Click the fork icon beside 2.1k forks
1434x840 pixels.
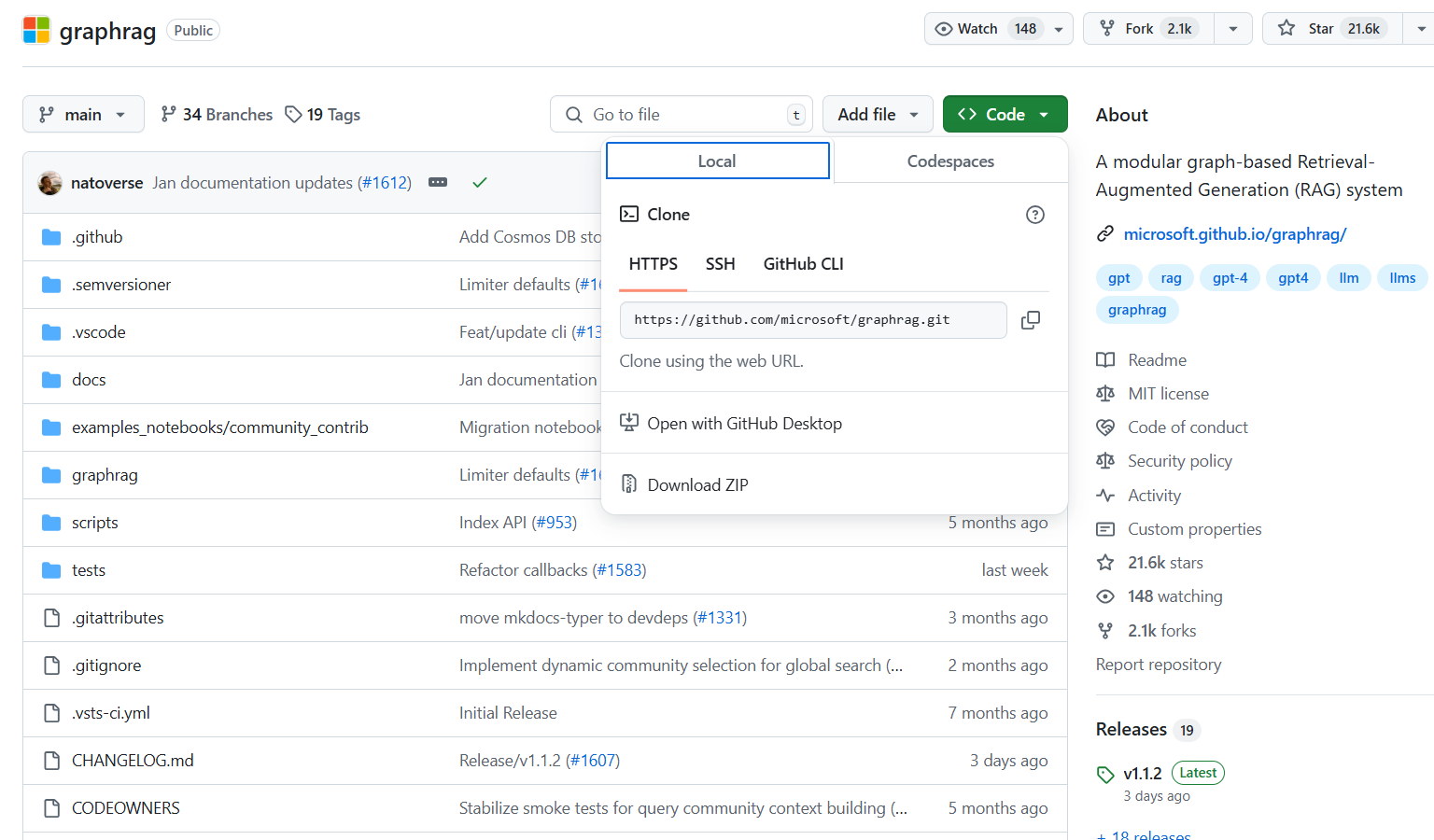pyautogui.click(x=1105, y=631)
